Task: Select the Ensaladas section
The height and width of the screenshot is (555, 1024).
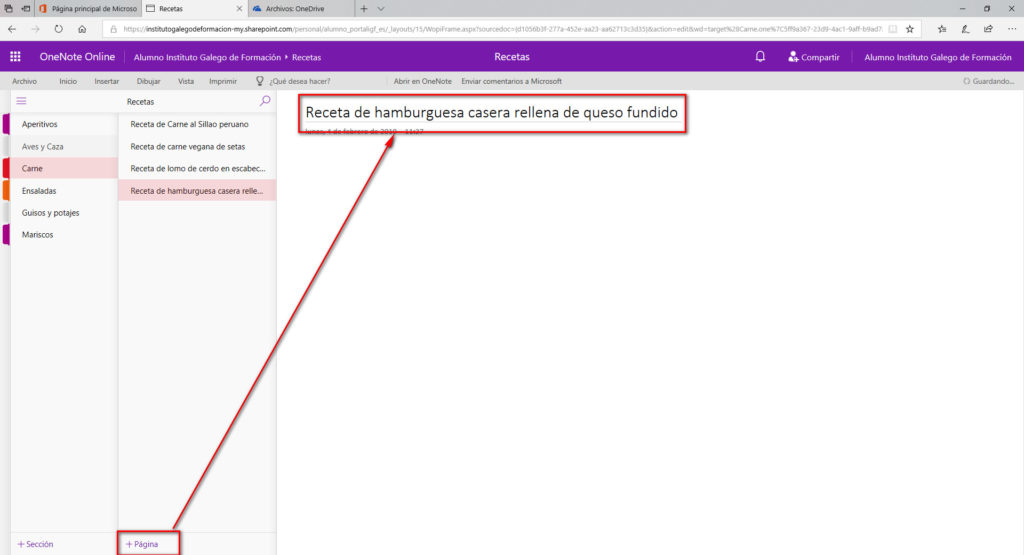Action: point(39,190)
